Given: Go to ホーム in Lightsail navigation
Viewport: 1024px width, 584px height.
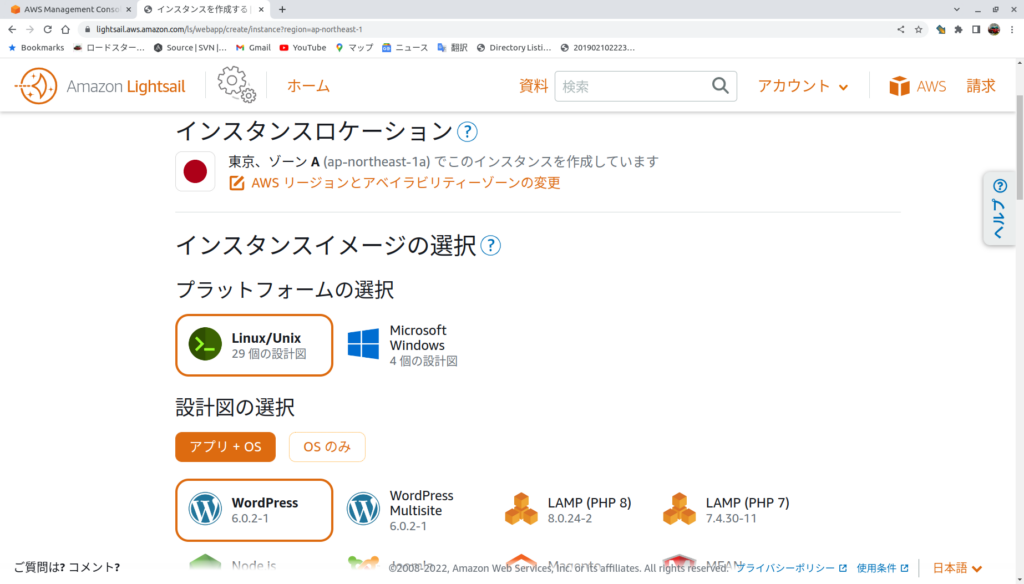Looking at the screenshot, I should click(308, 86).
